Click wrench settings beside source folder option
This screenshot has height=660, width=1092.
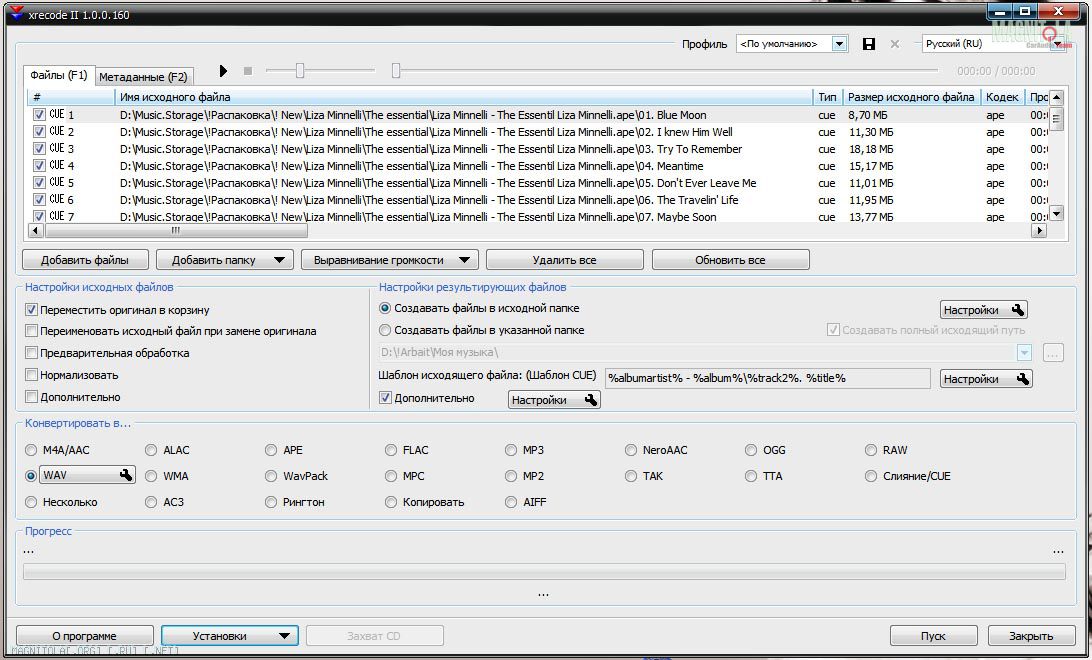coord(1018,310)
